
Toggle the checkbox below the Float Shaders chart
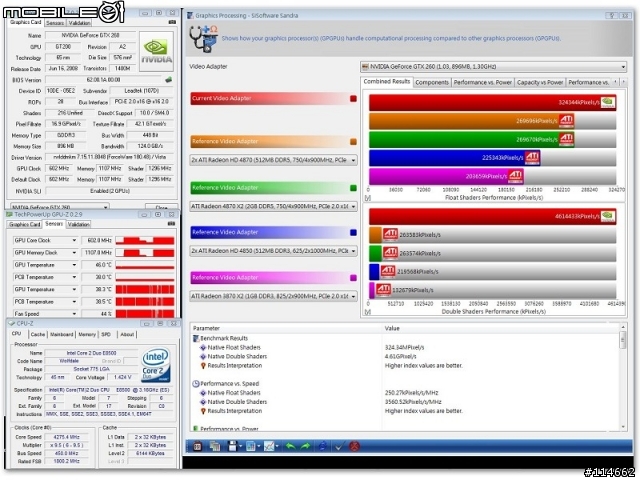pos(368,198)
